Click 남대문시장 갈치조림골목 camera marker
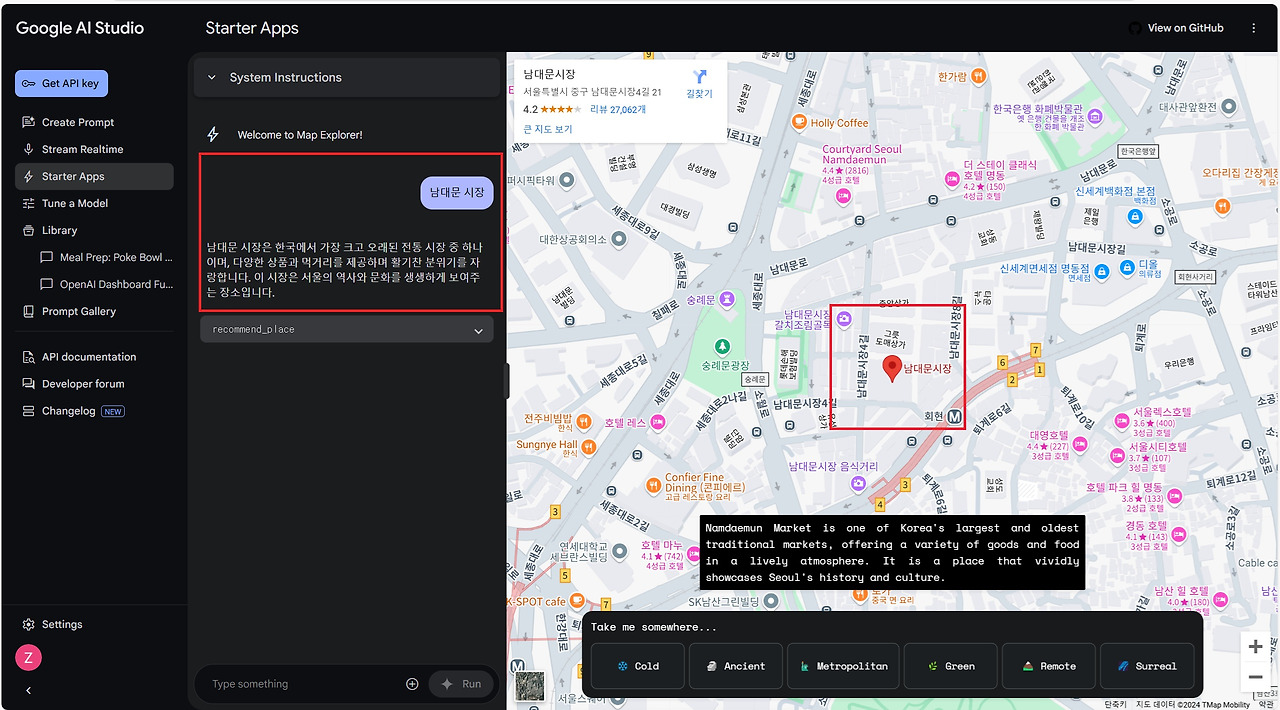 click(x=845, y=319)
